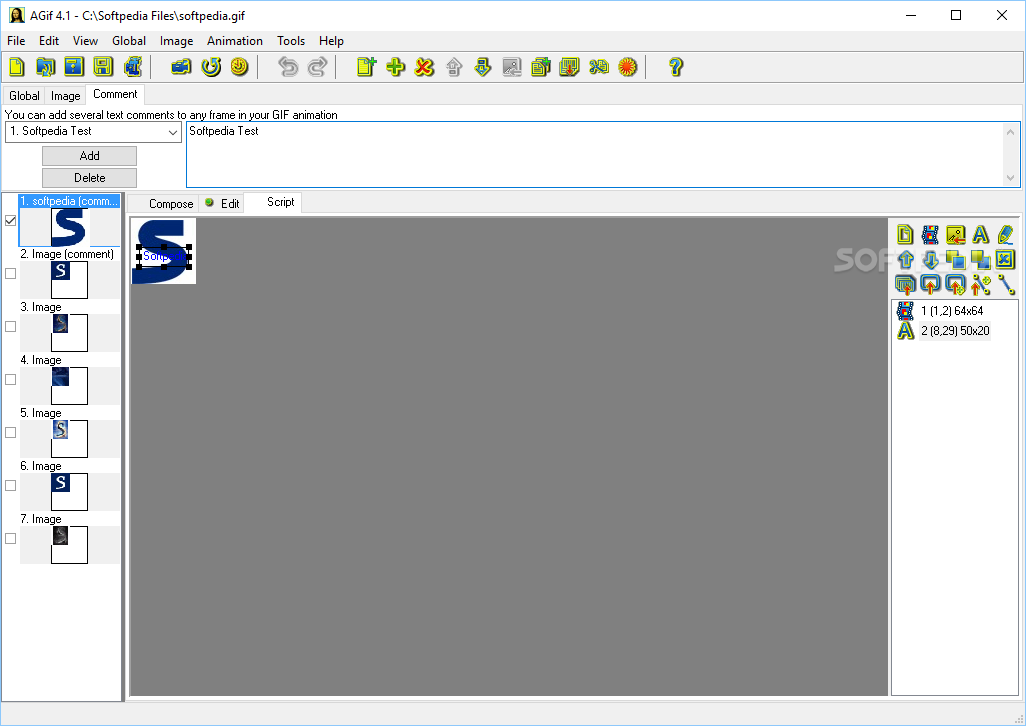Open the Animation menu
Viewport: 1026px width, 726px height.
pos(235,41)
